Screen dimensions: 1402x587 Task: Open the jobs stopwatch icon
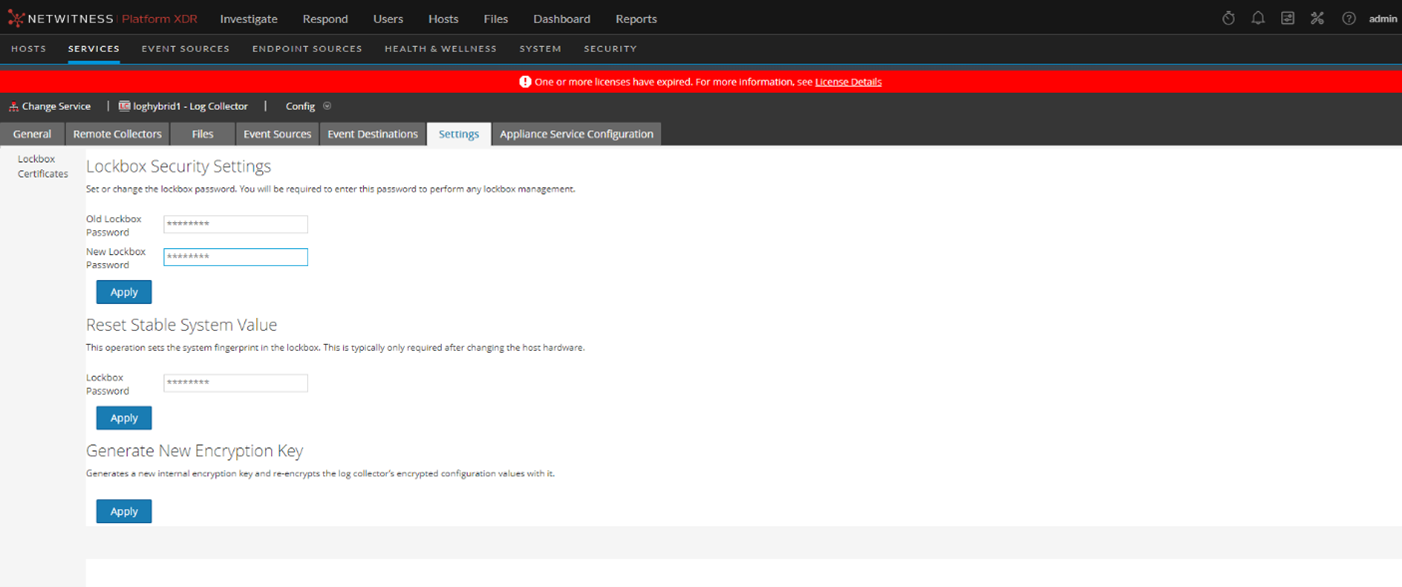point(1229,18)
